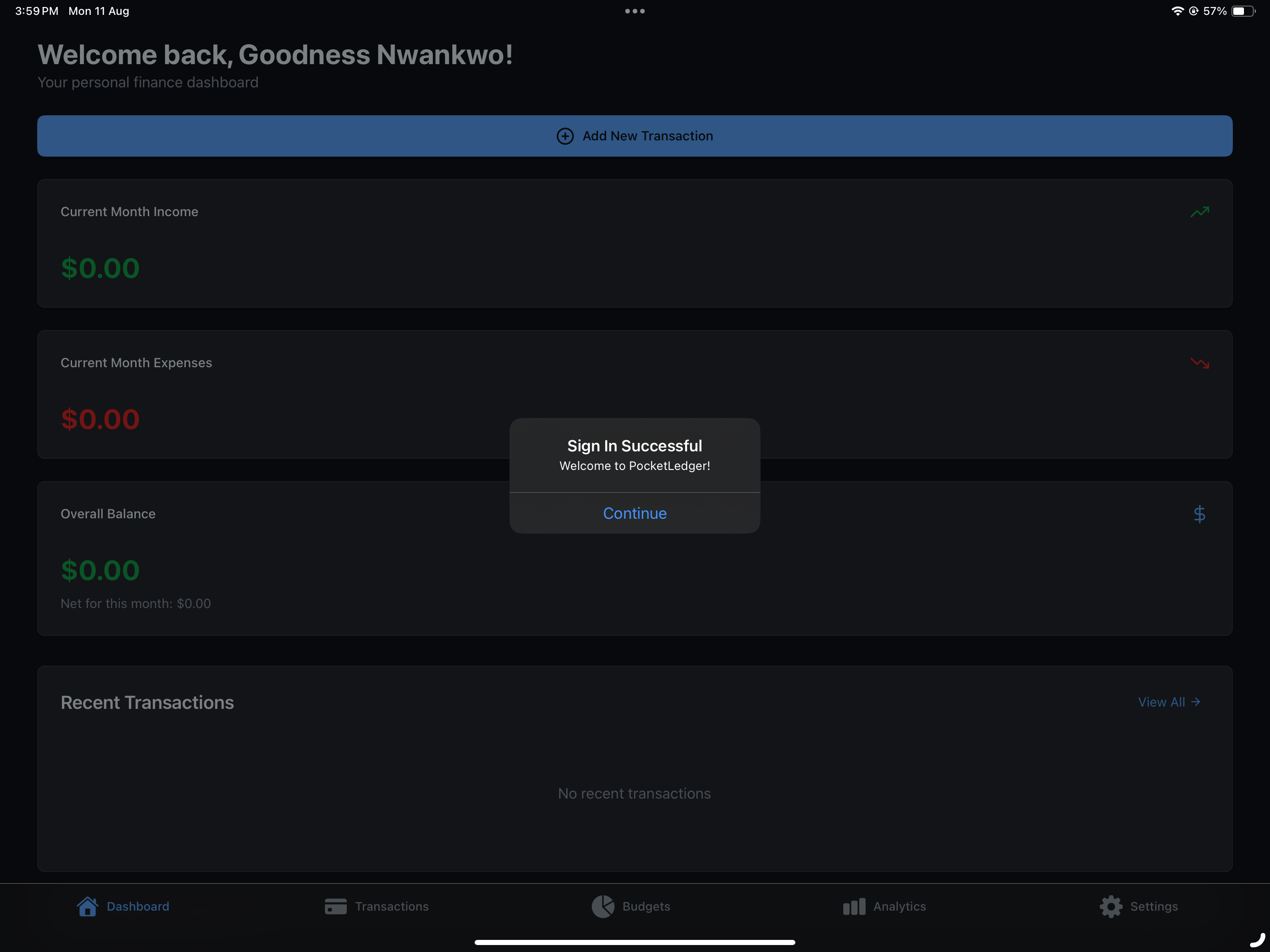Open the Settings tab
This screenshot has width=1270, height=952.
click(1138, 906)
